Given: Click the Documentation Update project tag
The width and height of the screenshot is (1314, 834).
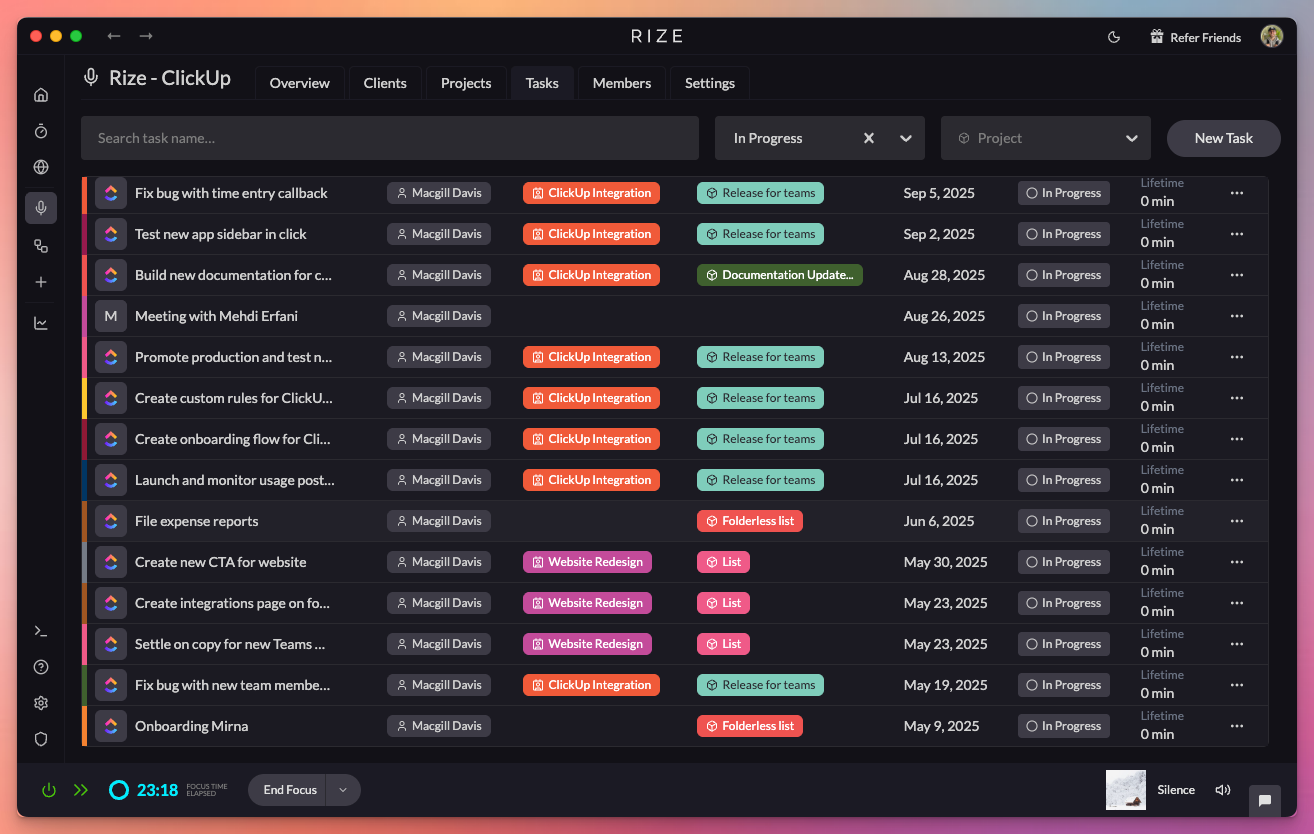Looking at the screenshot, I should point(780,275).
